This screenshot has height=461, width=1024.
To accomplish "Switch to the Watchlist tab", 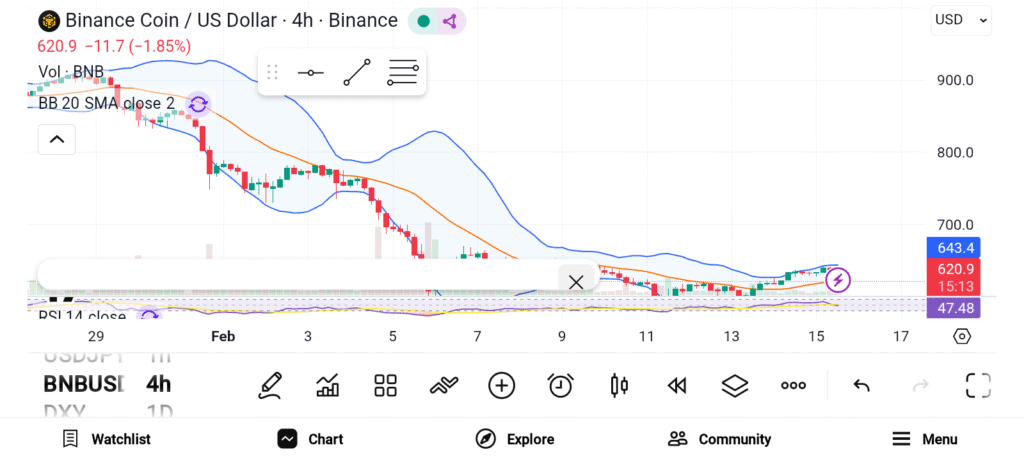I will tap(106, 439).
